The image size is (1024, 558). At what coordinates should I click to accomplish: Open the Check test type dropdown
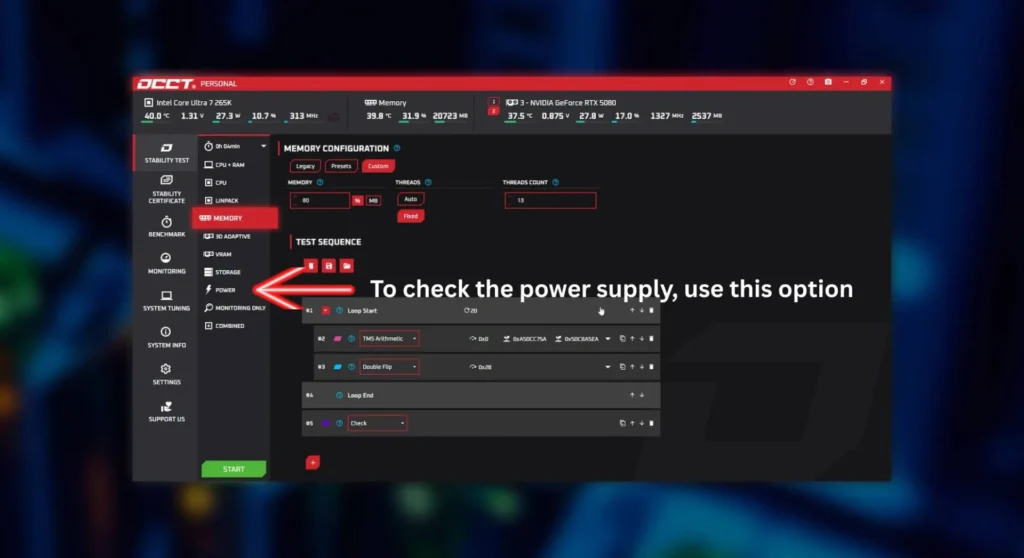377,423
